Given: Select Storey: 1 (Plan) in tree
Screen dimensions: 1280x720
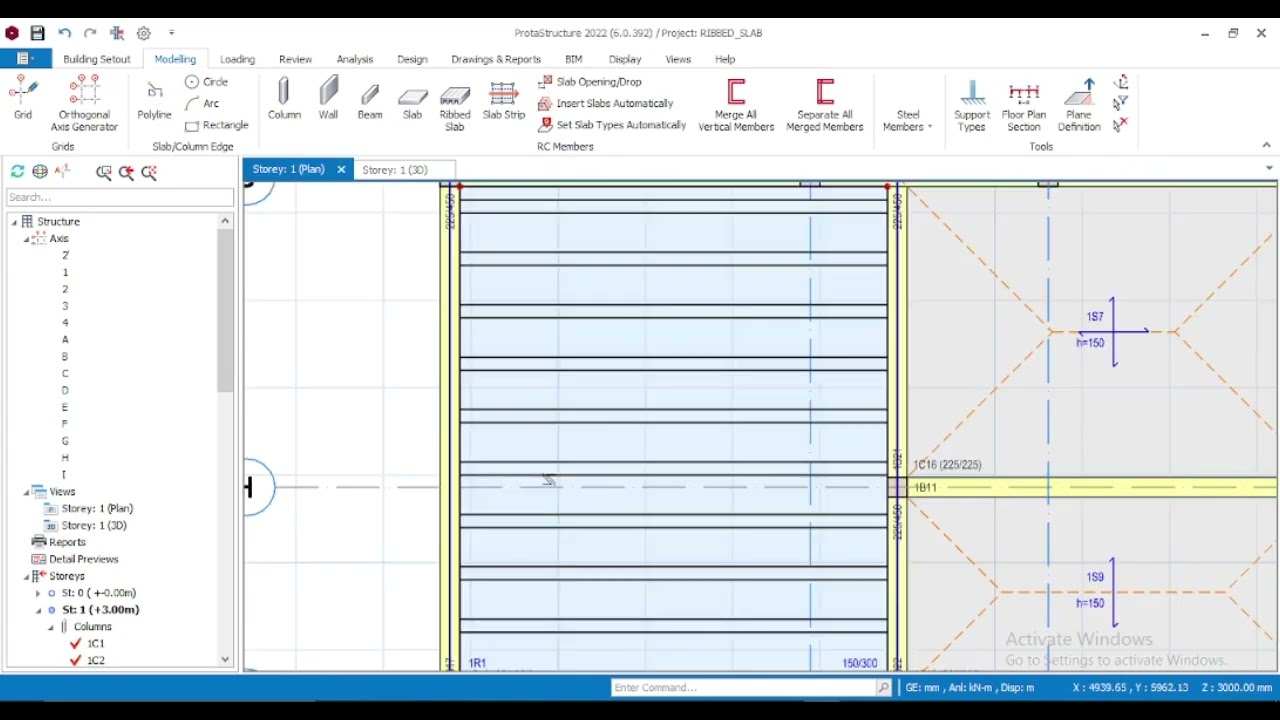Looking at the screenshot, I should 97,509.
